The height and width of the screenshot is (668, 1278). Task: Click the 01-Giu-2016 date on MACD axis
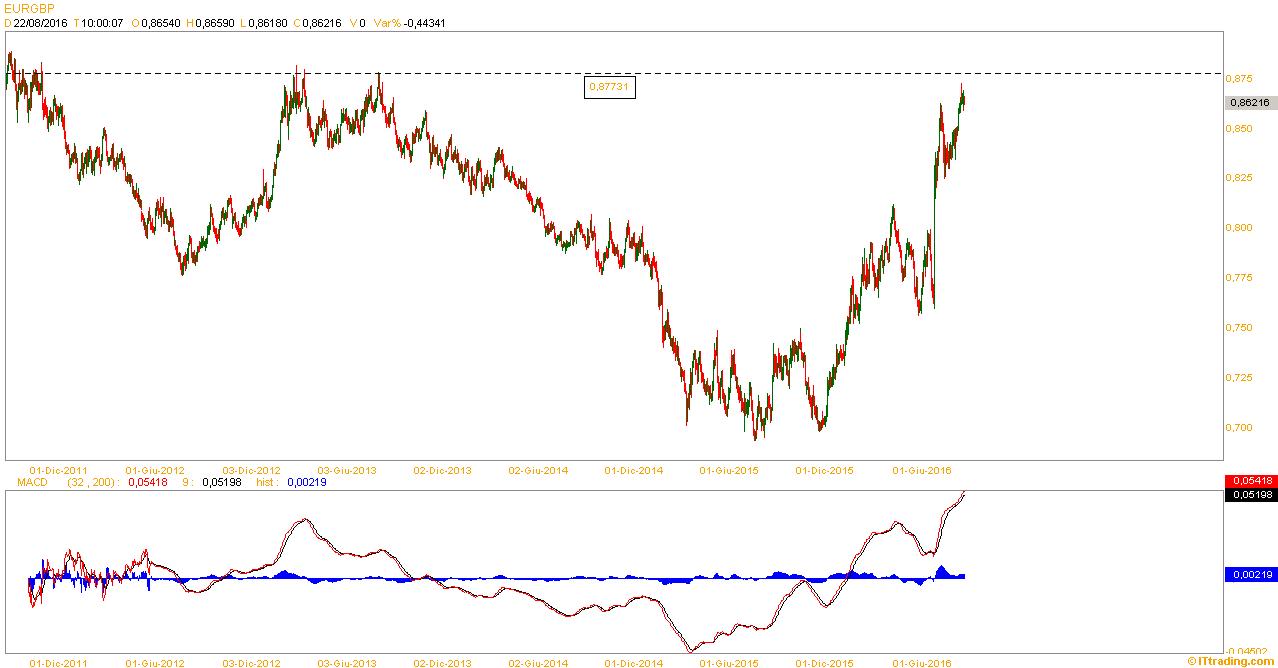coord(922,662)
